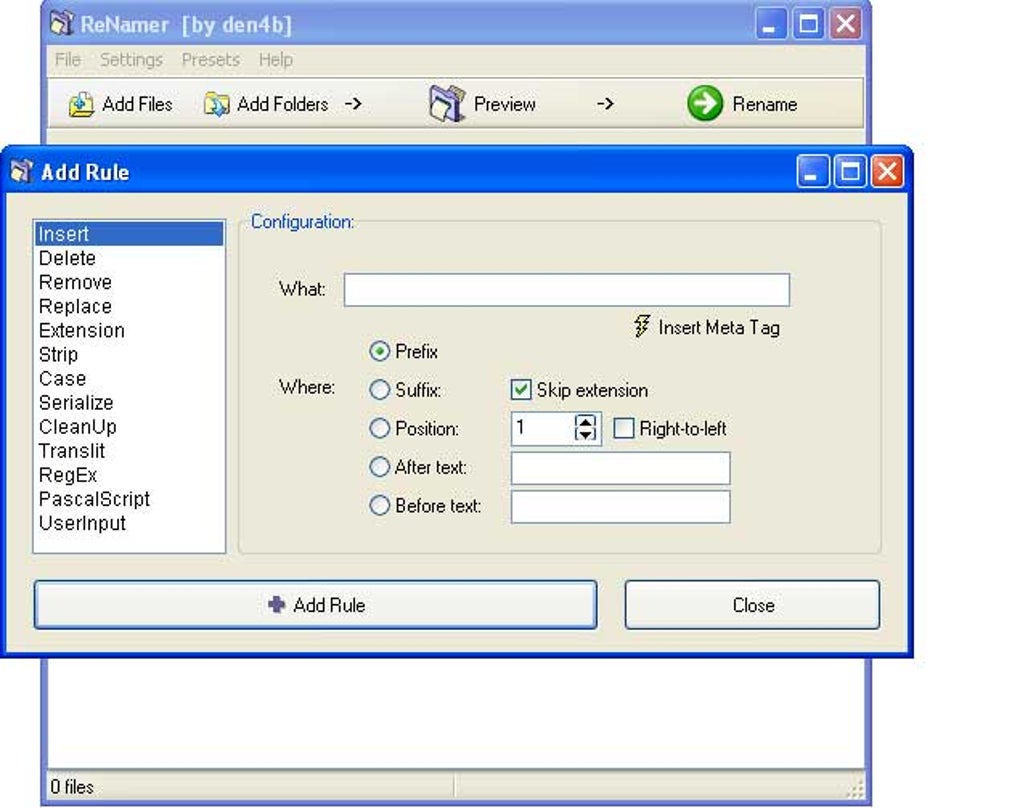Viewport: 1020px width, 808px height.
Task: Click the Close button in dialog
Action: (753, 604)
